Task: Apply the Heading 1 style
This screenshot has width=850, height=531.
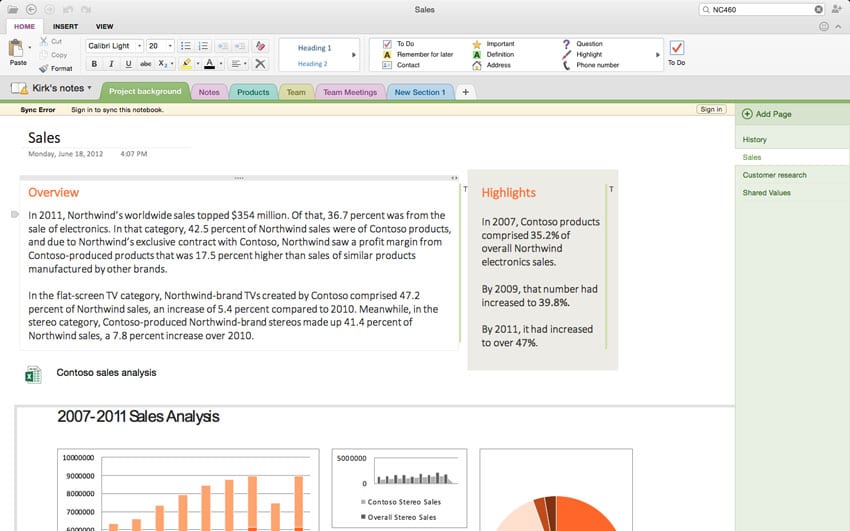Action: point(314,48)
